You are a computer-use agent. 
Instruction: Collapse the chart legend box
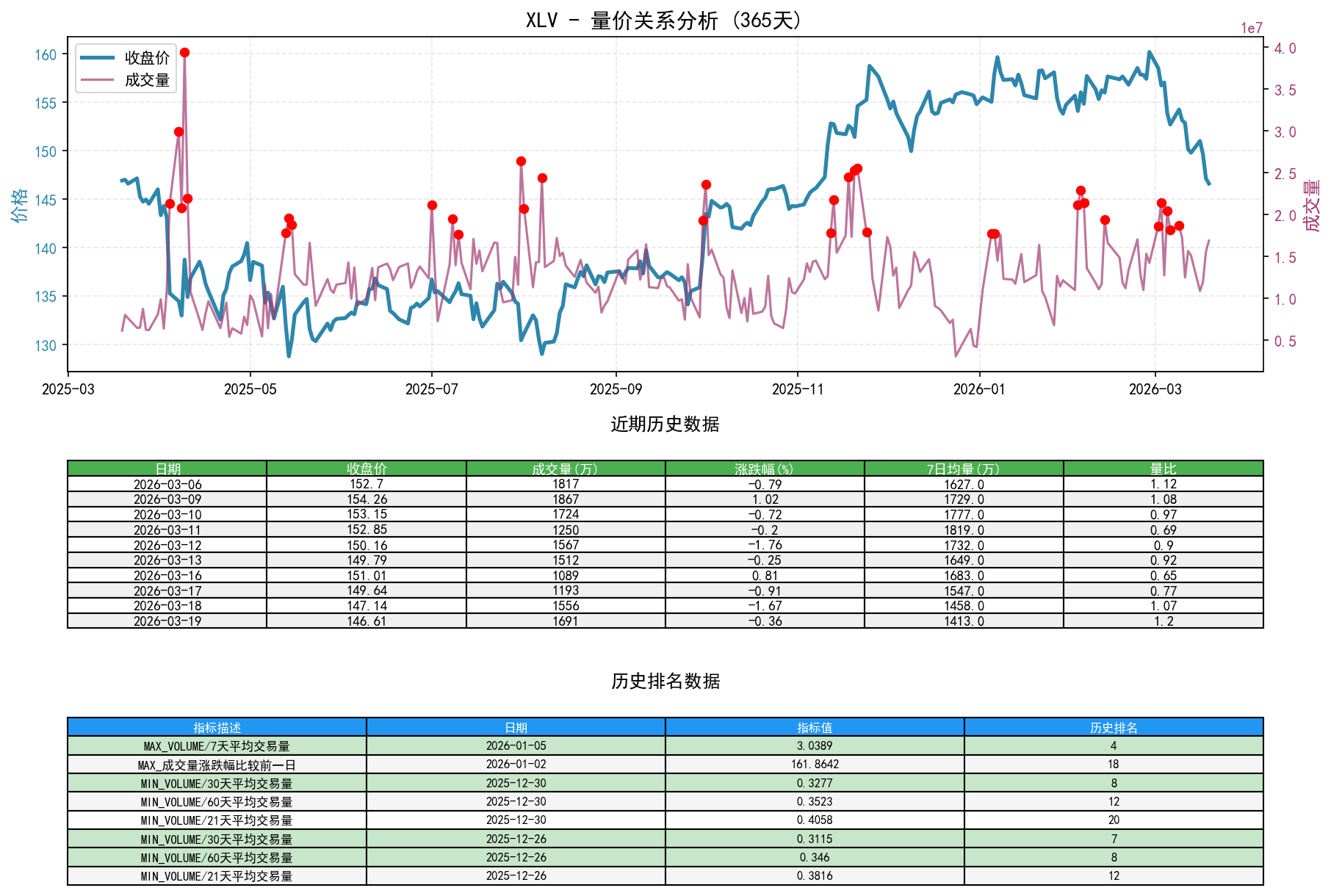[125, 69]
